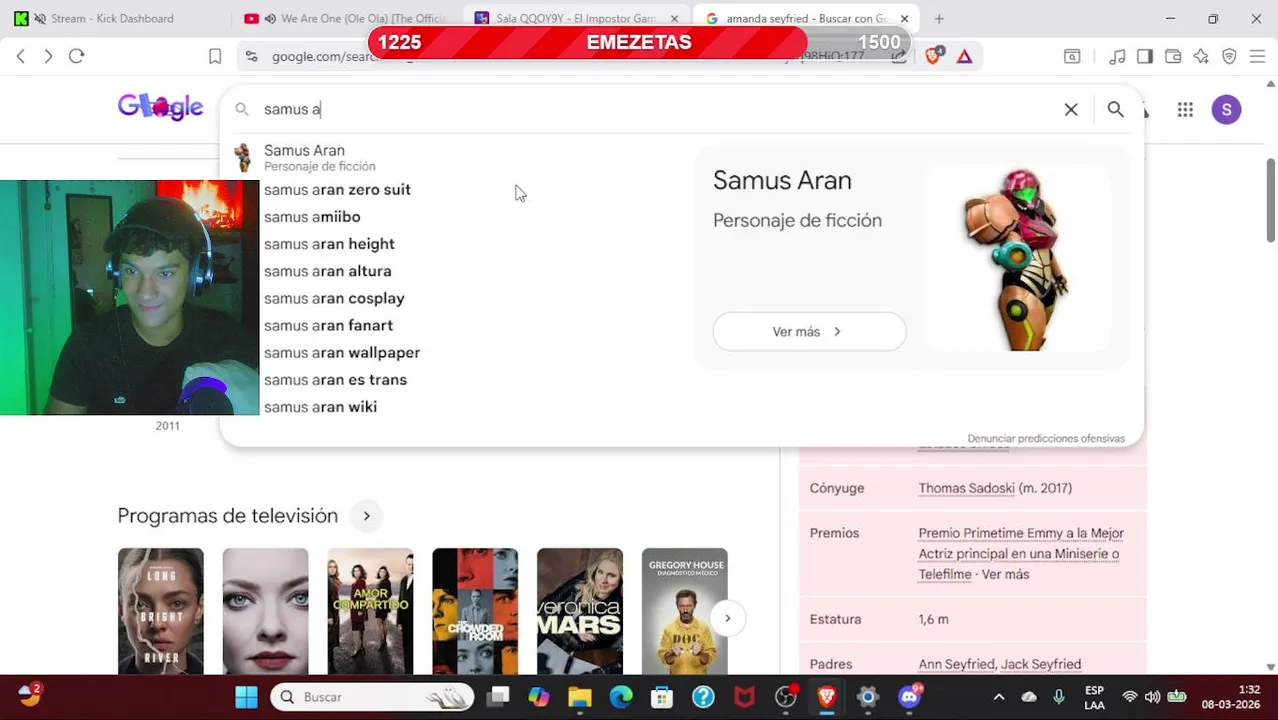This screenshot has width=1278, height=720.
Task: Open Discord from the taskbar
Action: coord(909,697)
